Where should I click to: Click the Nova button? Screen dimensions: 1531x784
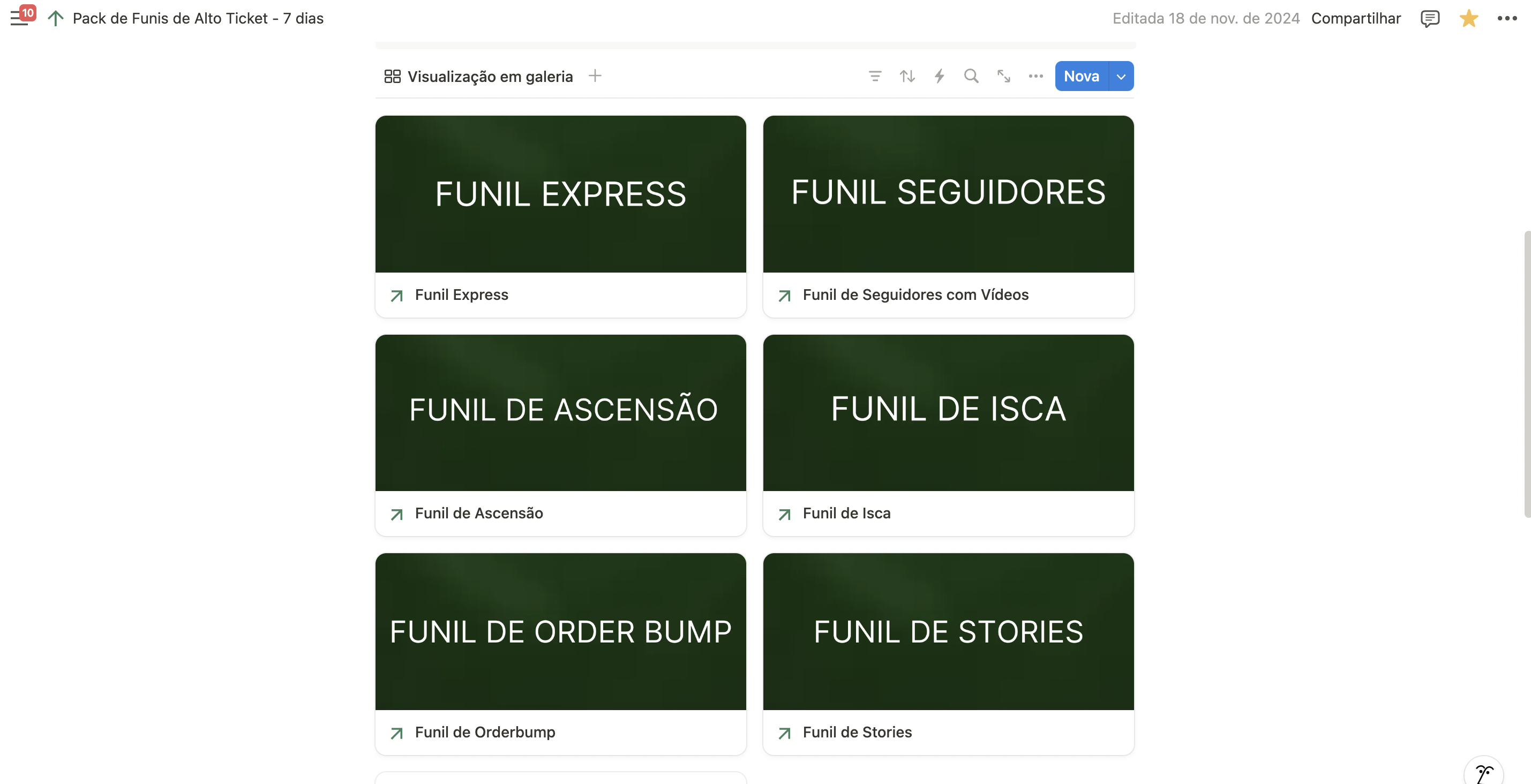coord(1081,76)
